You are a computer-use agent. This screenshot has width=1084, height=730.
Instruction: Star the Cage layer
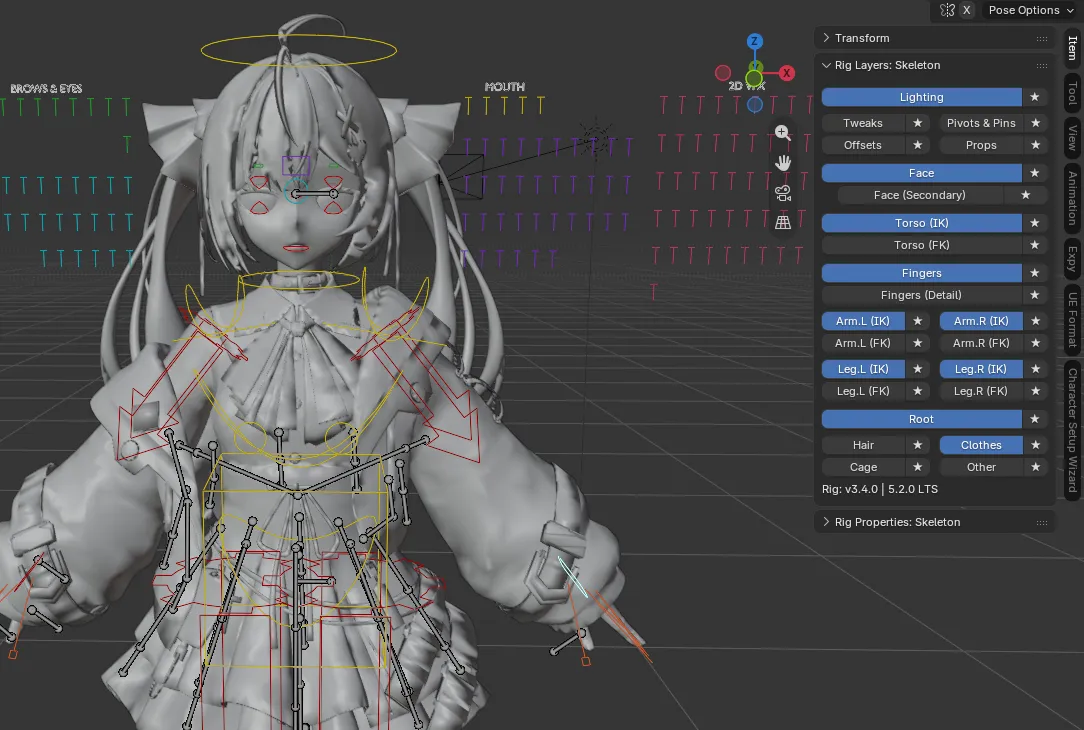point(917,467)
